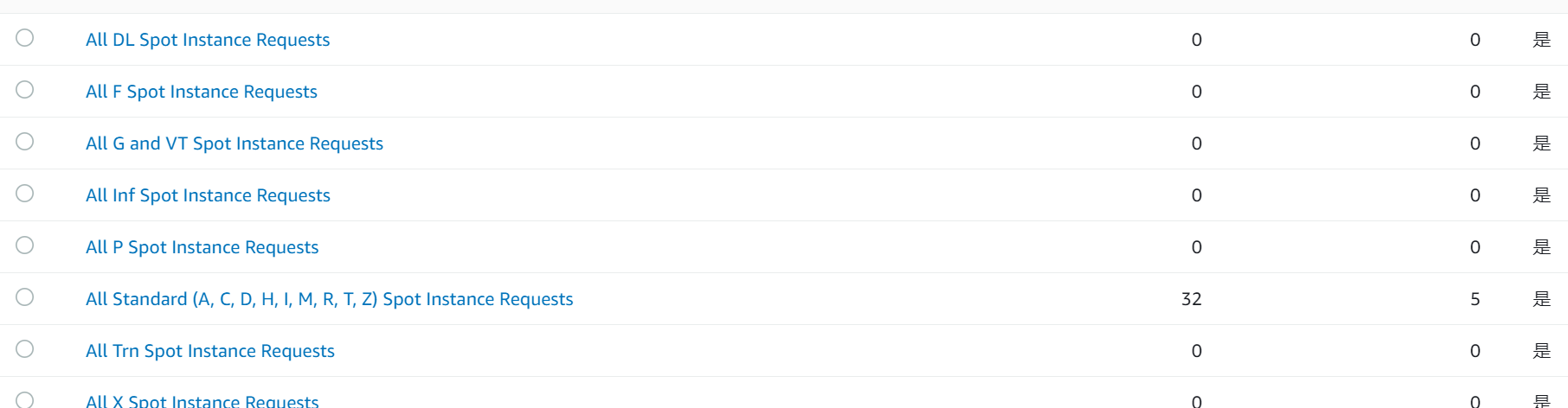View the All P Spot Instance Requests quota
The image size is (1568, 408).
202,247
